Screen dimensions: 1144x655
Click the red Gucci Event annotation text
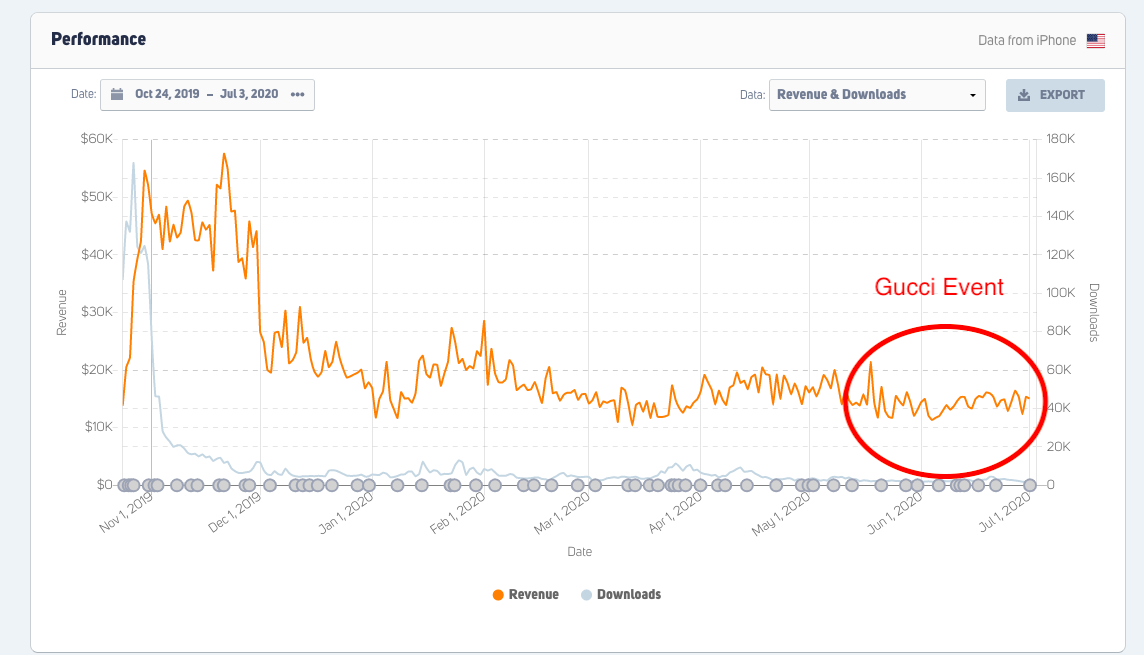click(938, 287)
